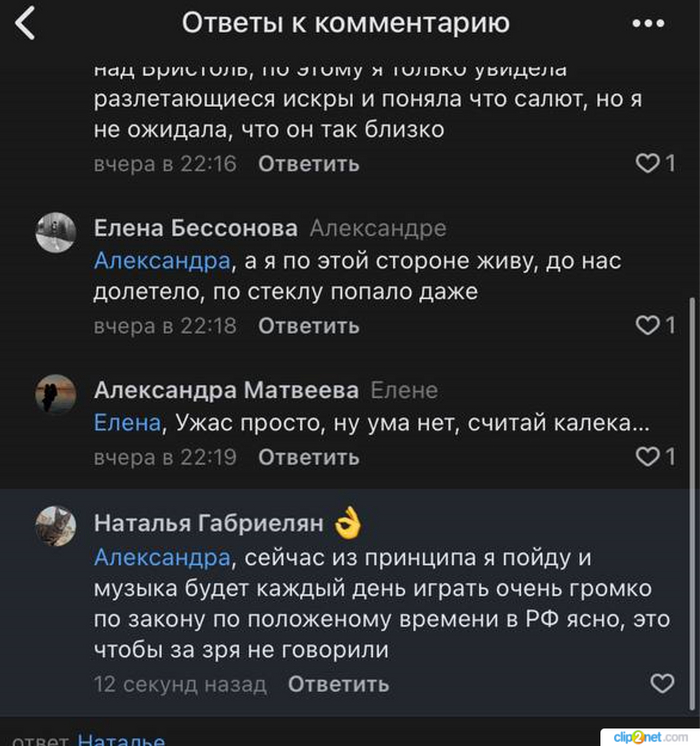The height and width of the screenshot is (746, 700).
Task: Like Наталья Габриелян's latest comment
Action: (x=662, y=684)
